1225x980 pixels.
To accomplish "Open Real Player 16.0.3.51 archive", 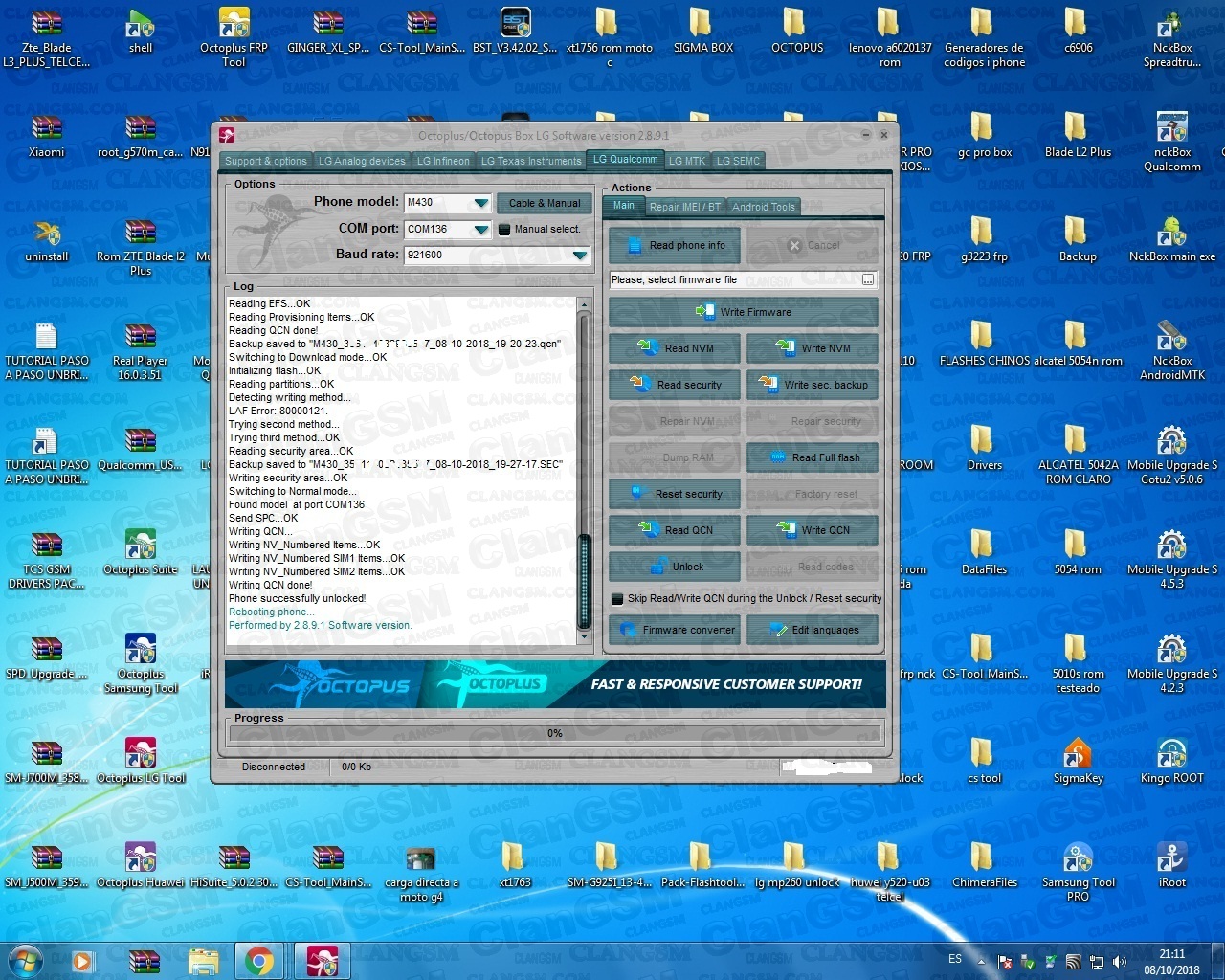I will 141,351.
